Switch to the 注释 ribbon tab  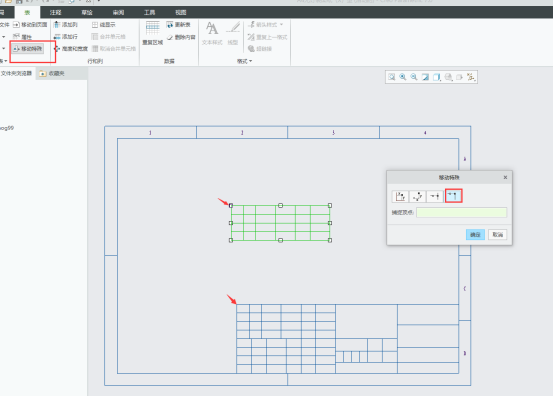tap(55, 12)
